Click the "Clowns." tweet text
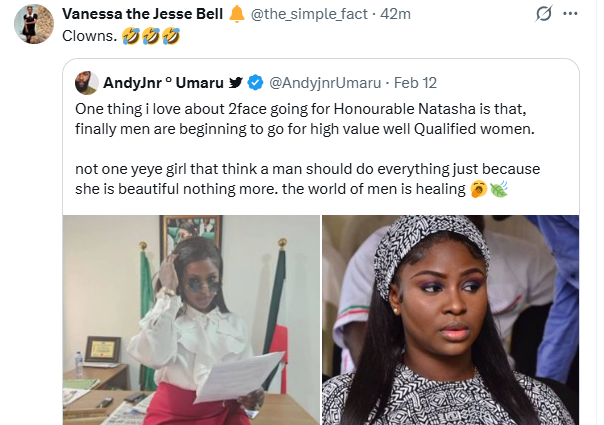 84,36
